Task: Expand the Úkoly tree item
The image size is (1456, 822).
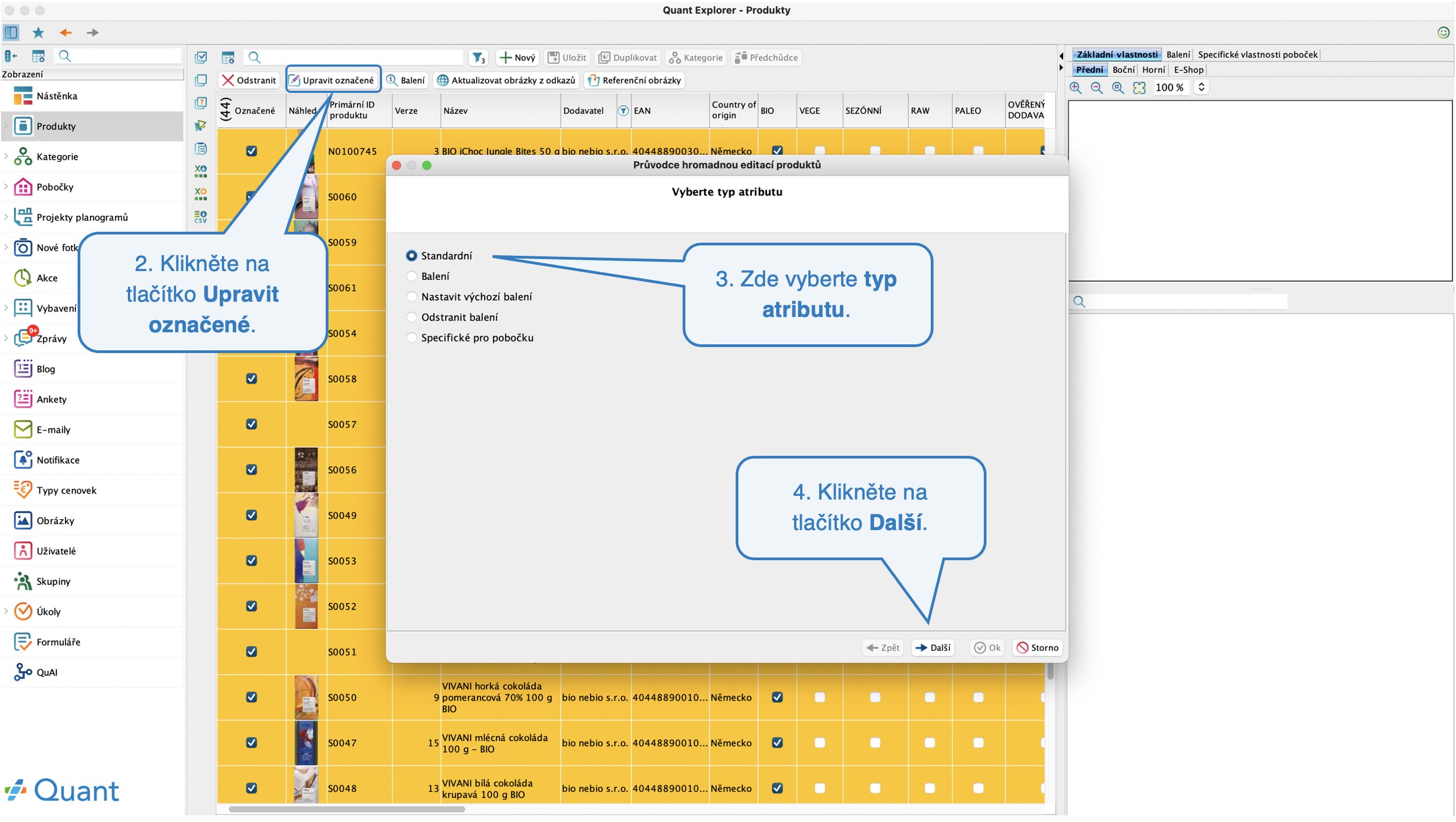Action: 6,611
